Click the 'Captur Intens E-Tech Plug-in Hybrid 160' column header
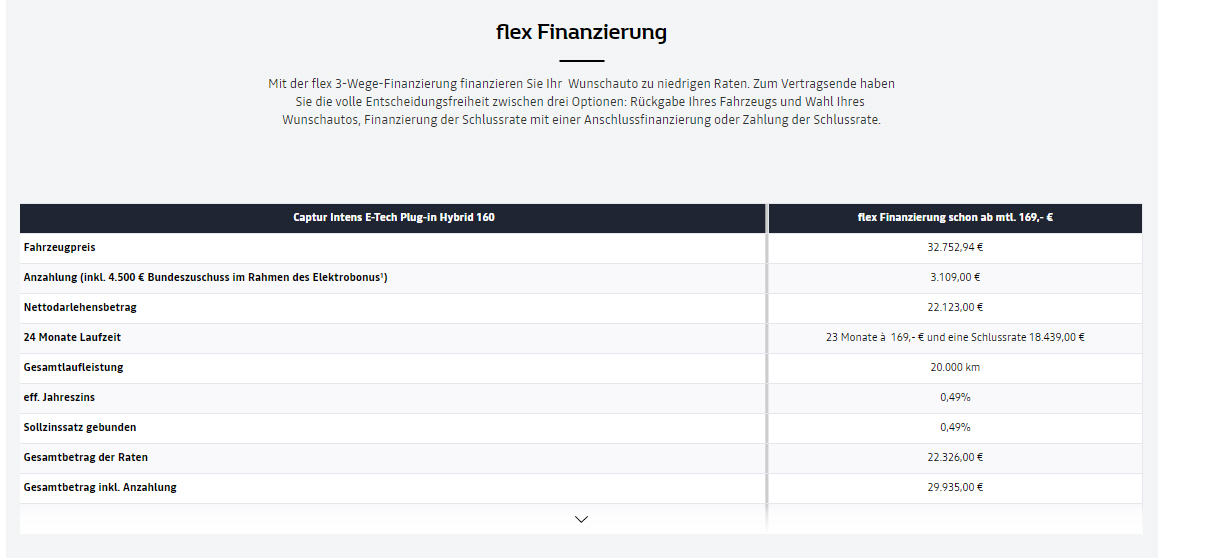Screen dimensions: 1231x558 pos(393,217)
